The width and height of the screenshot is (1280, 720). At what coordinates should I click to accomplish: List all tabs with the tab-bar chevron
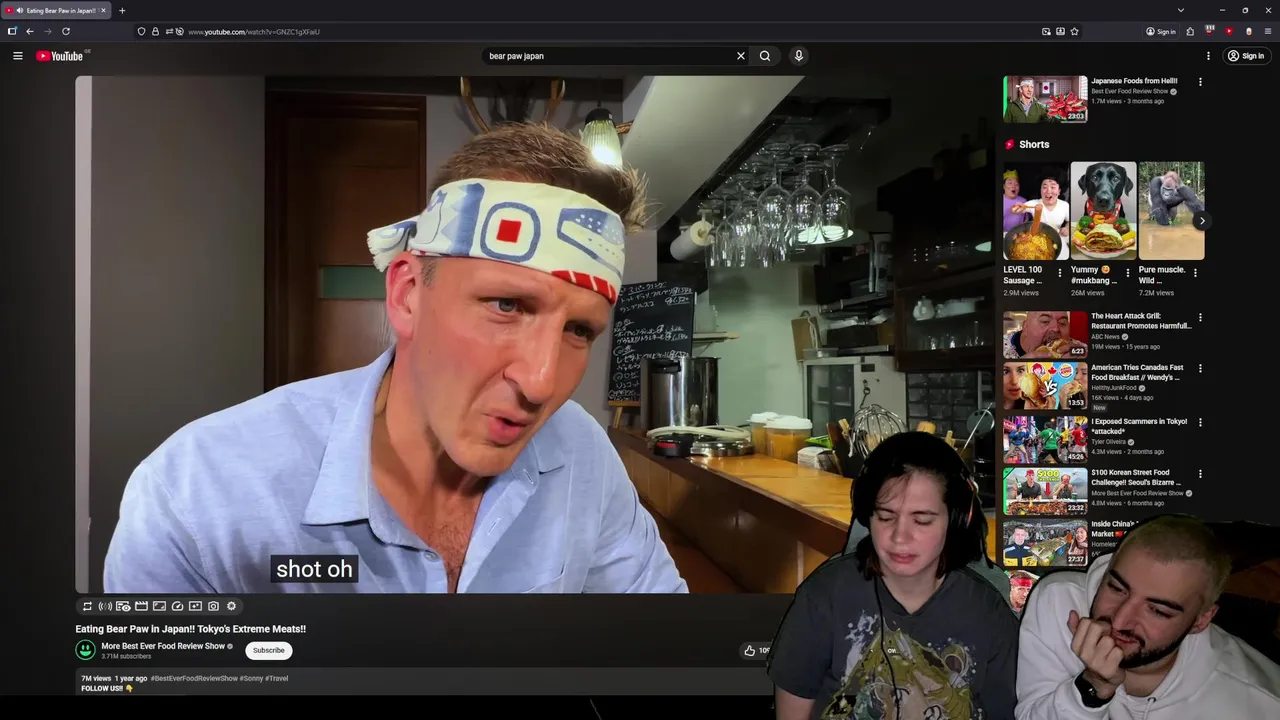click(1180, 10)
